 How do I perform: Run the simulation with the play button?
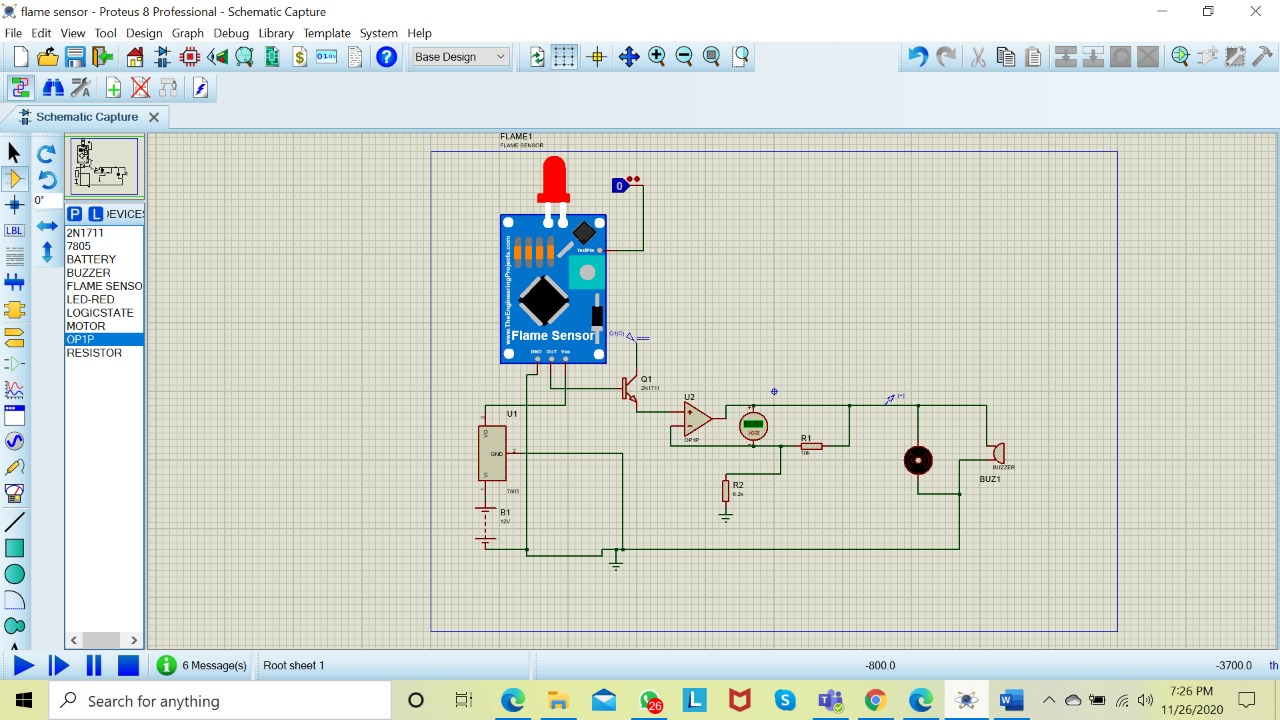[x=23, y=665]
